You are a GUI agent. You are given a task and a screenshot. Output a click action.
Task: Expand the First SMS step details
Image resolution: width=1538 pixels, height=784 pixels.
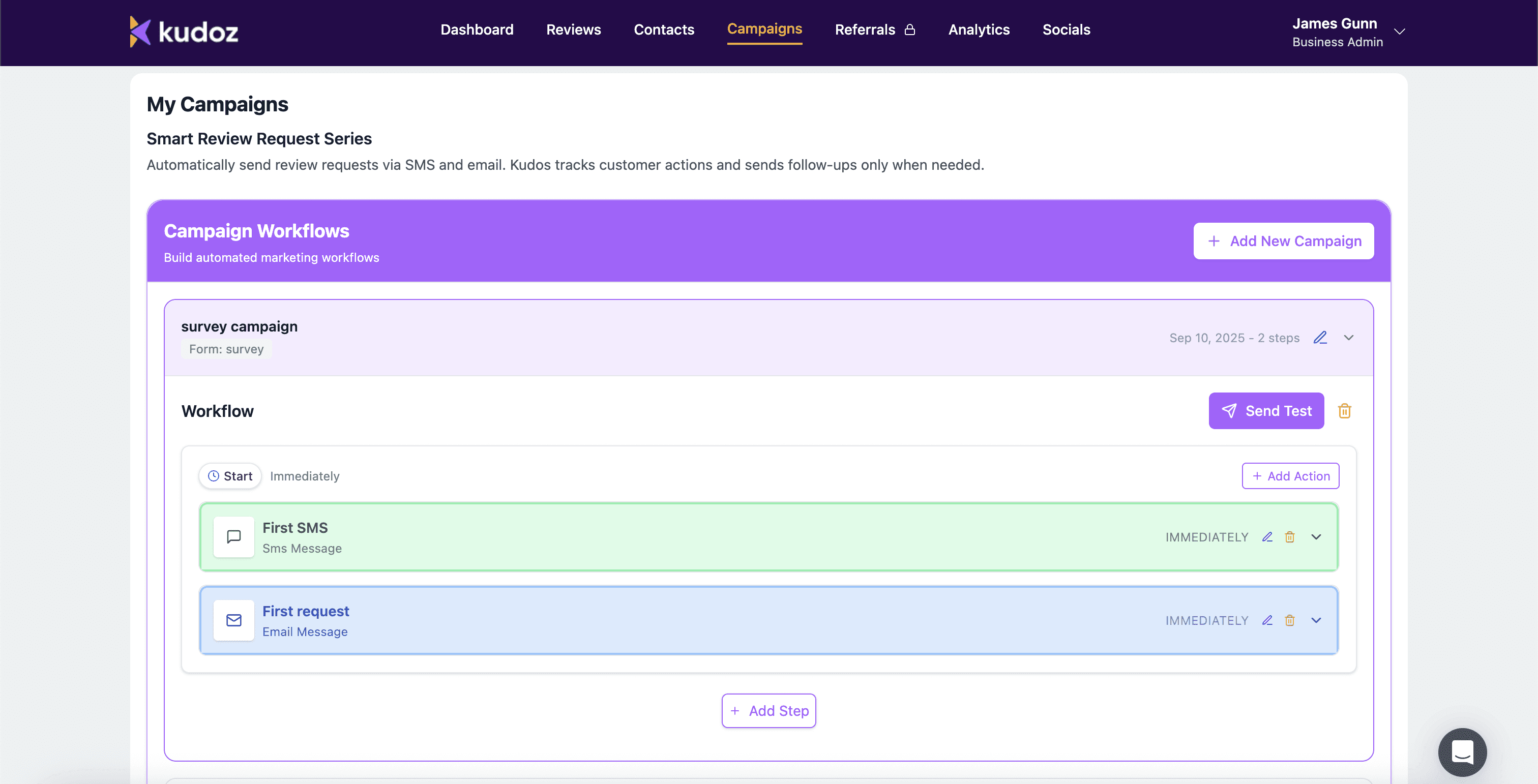tap(1316, 537)
